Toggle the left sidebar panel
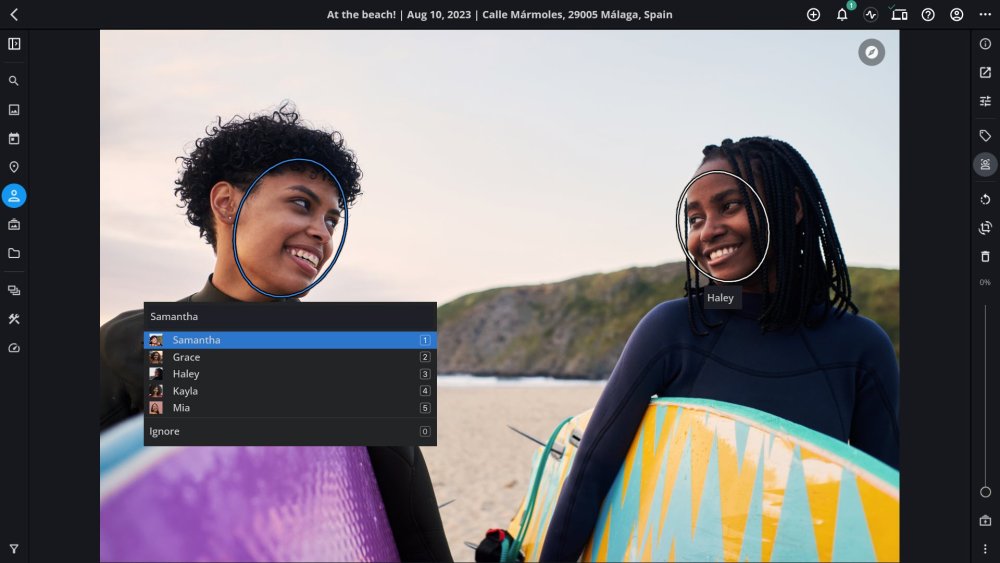 (14, 43)
